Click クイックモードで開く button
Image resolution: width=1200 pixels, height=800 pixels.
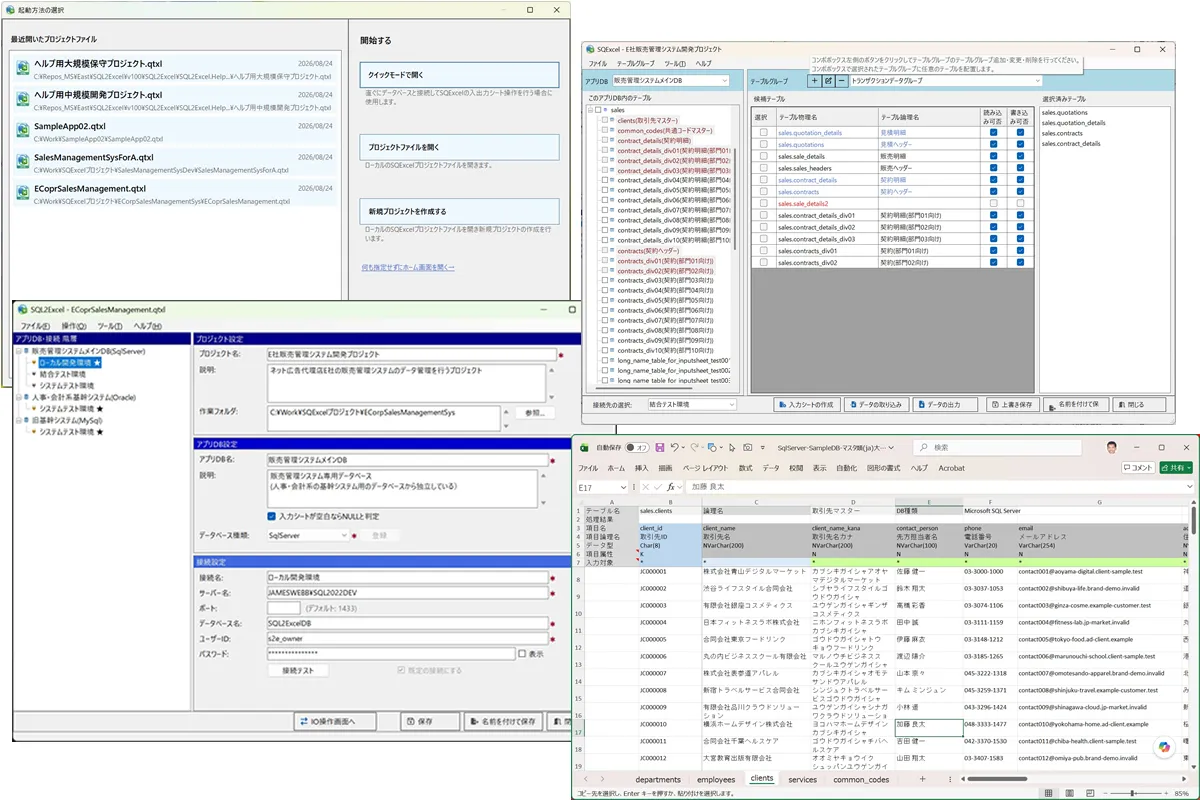[459, 74]
